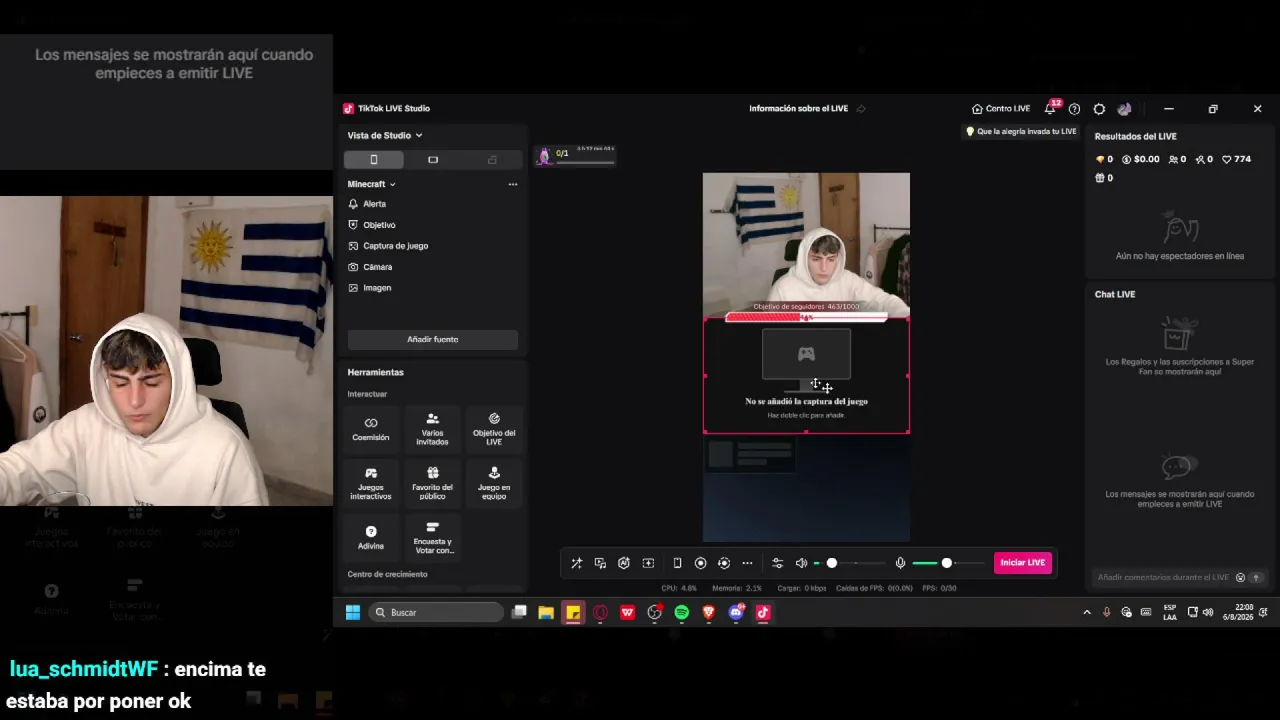Open Centro LIVE
1280x720 pixels.
(x=1001, y=109)
